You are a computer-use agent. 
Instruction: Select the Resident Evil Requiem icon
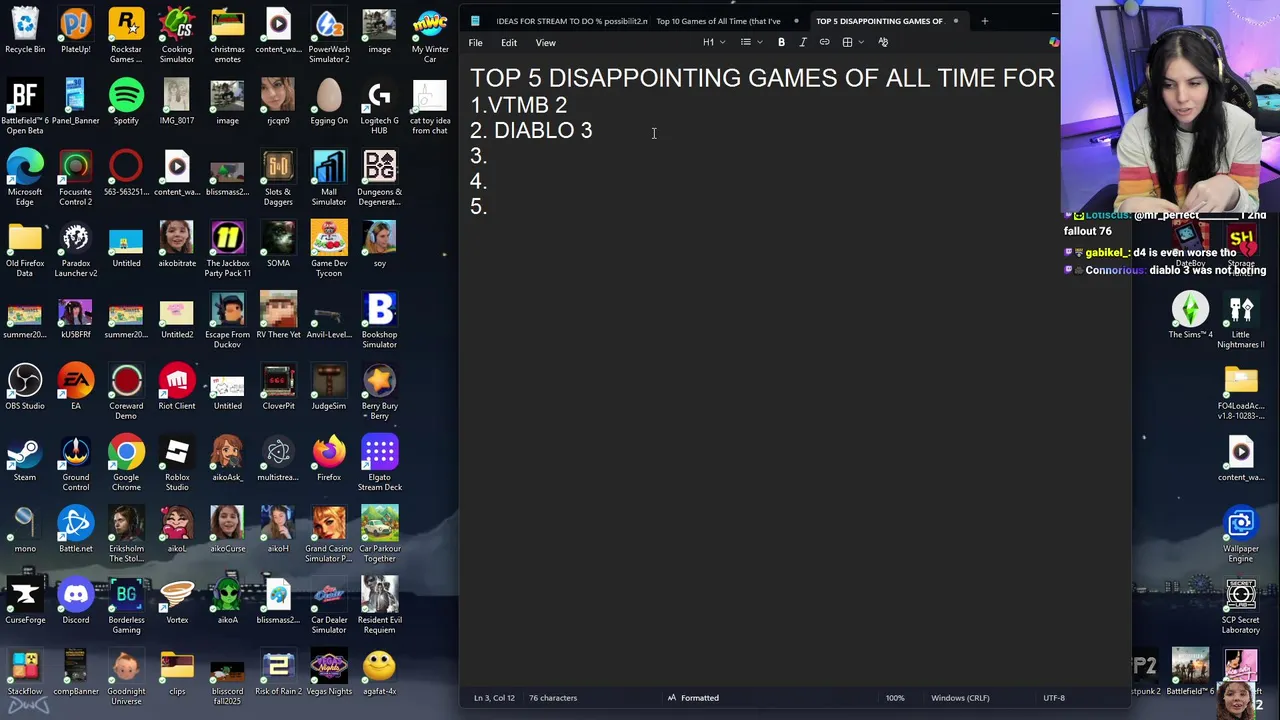point(379,606)
